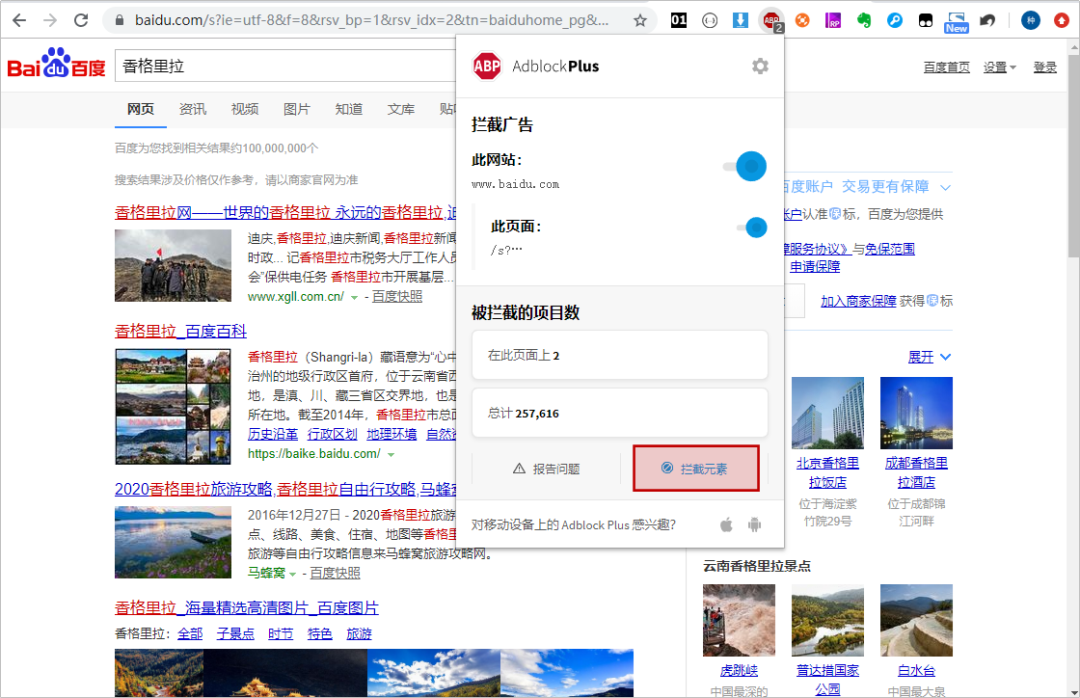Open 北京香格里拉饭店 hotel thumbnail
The width and height of the screenshot is (1080, 698).
coord(827,413)
